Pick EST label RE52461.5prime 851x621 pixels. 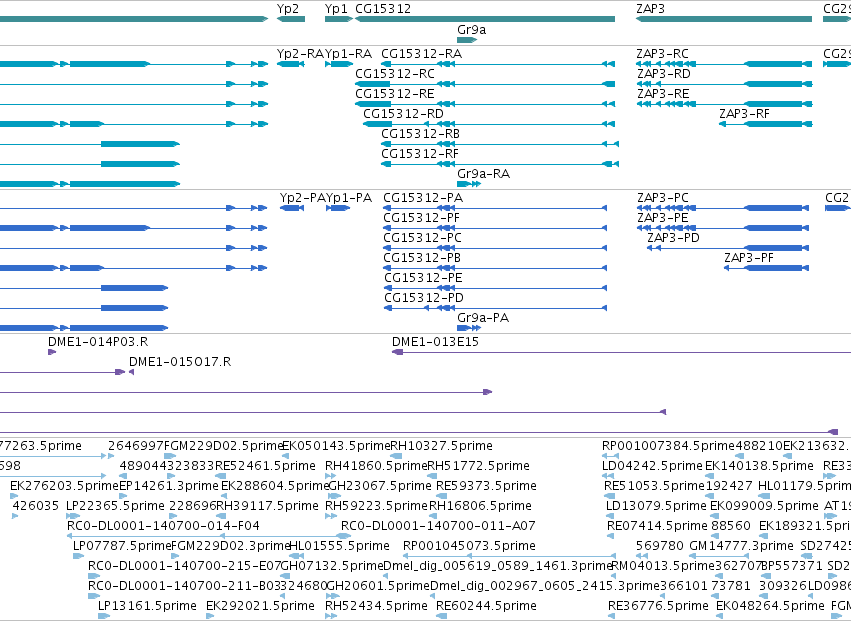(x=265, y=466)
